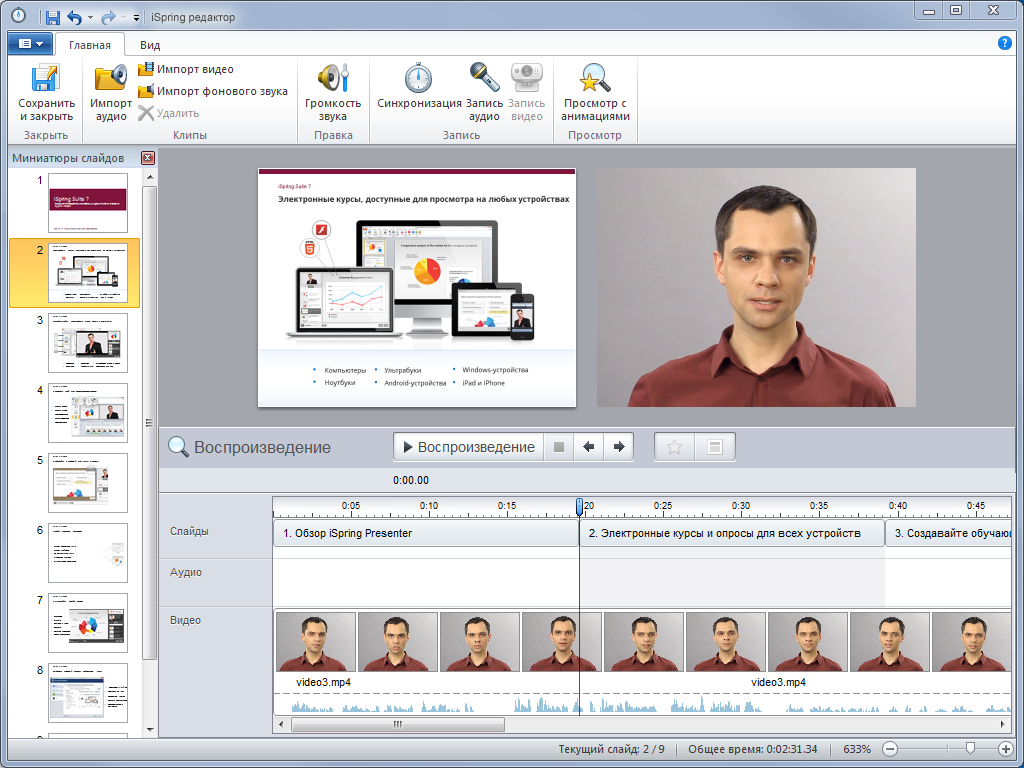The height and width of the screenshot is (768, 1024).
Task: Select timeline slide '1. Обзор iSpring Presenter'
Action: coord(426,533)
